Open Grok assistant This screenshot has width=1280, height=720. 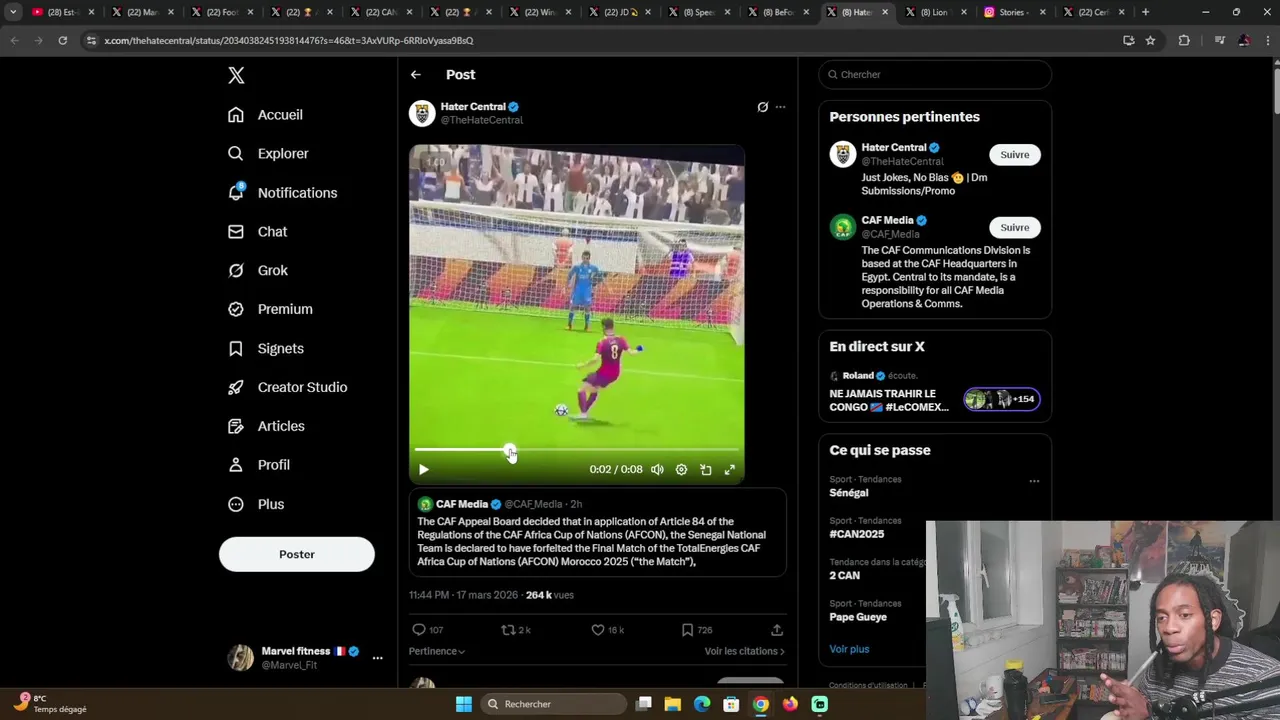click(x=257, y=271)
